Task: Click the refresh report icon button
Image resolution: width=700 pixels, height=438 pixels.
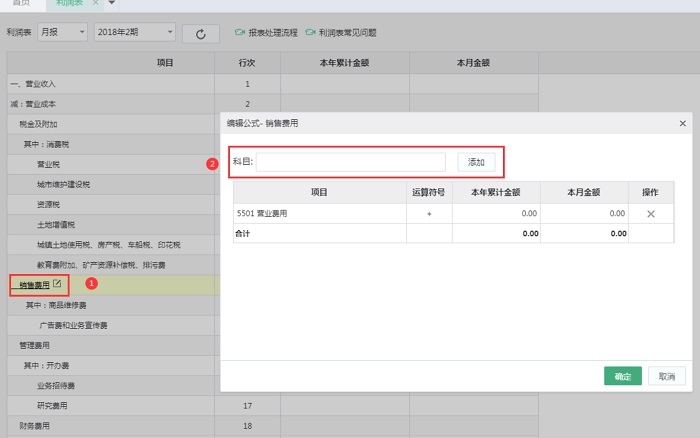Action: point(201,33)
